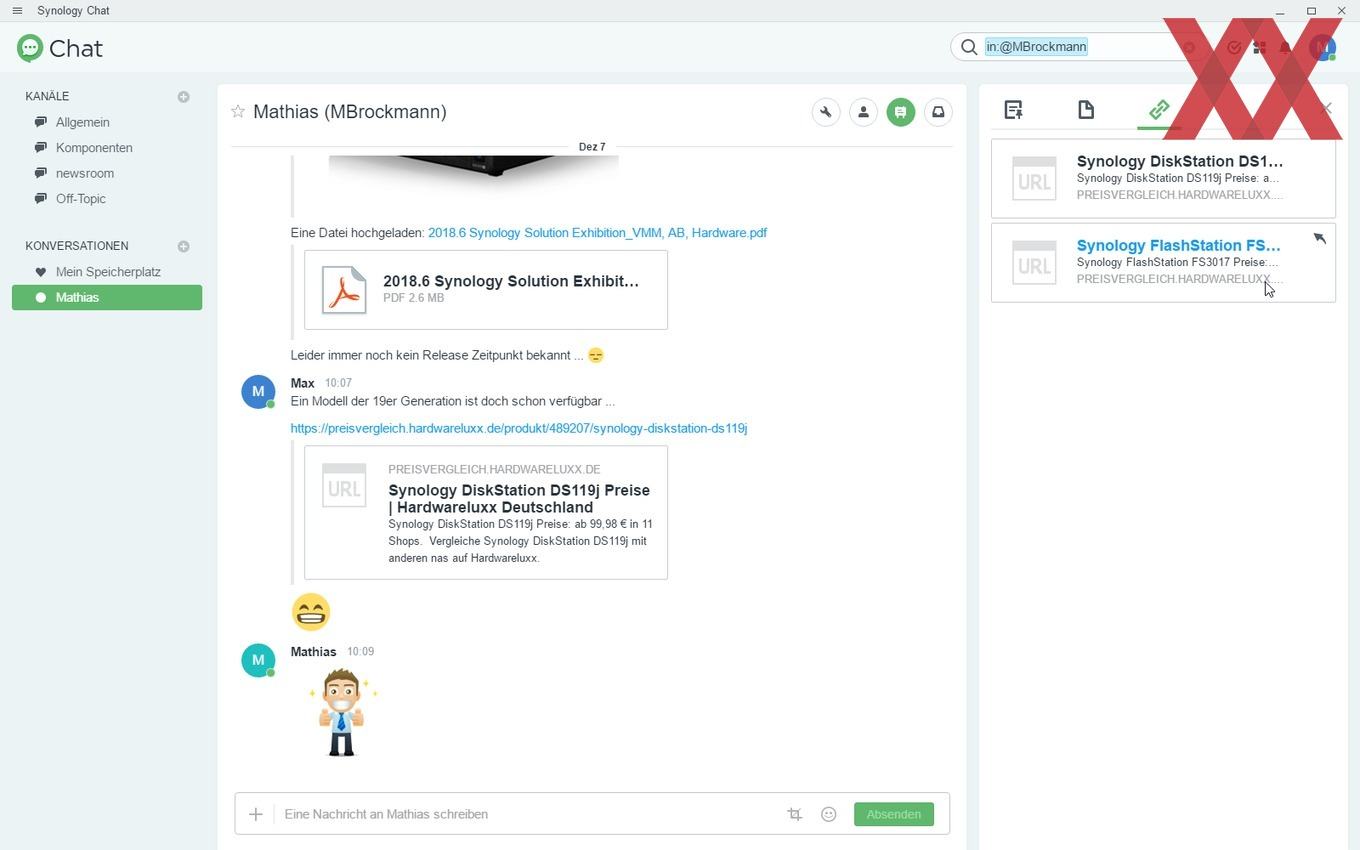Viewport: 1360px width, 850px height.
Task: Jump to the message via FlashStation card arrow icon
Action: pos(1319,238)
